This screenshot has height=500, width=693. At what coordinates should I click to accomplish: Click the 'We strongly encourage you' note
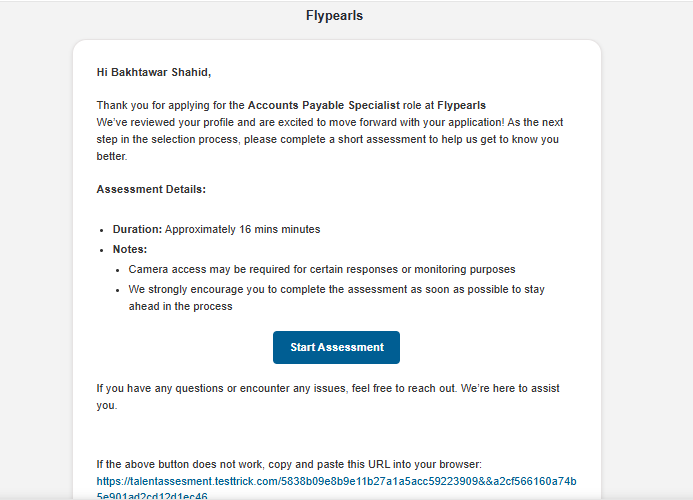pos(336,298)
